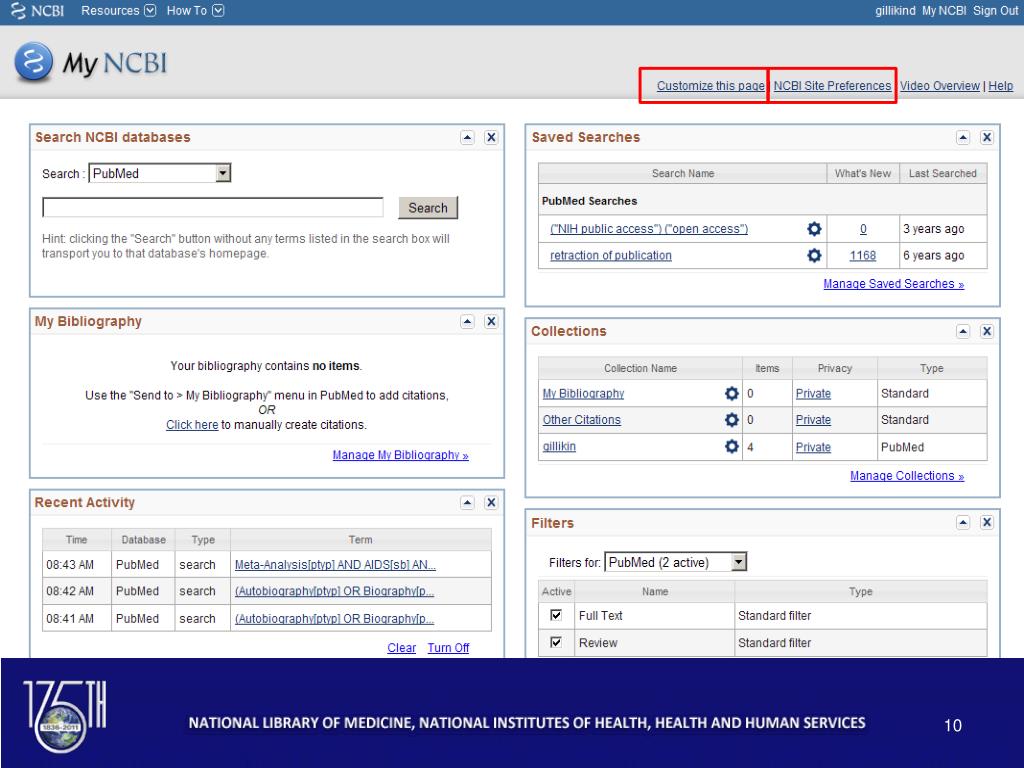The width and height of the screenshot is (1024, 768).
Task: Click the My NCBI blue sphere logo
Action: click(33, 62)
